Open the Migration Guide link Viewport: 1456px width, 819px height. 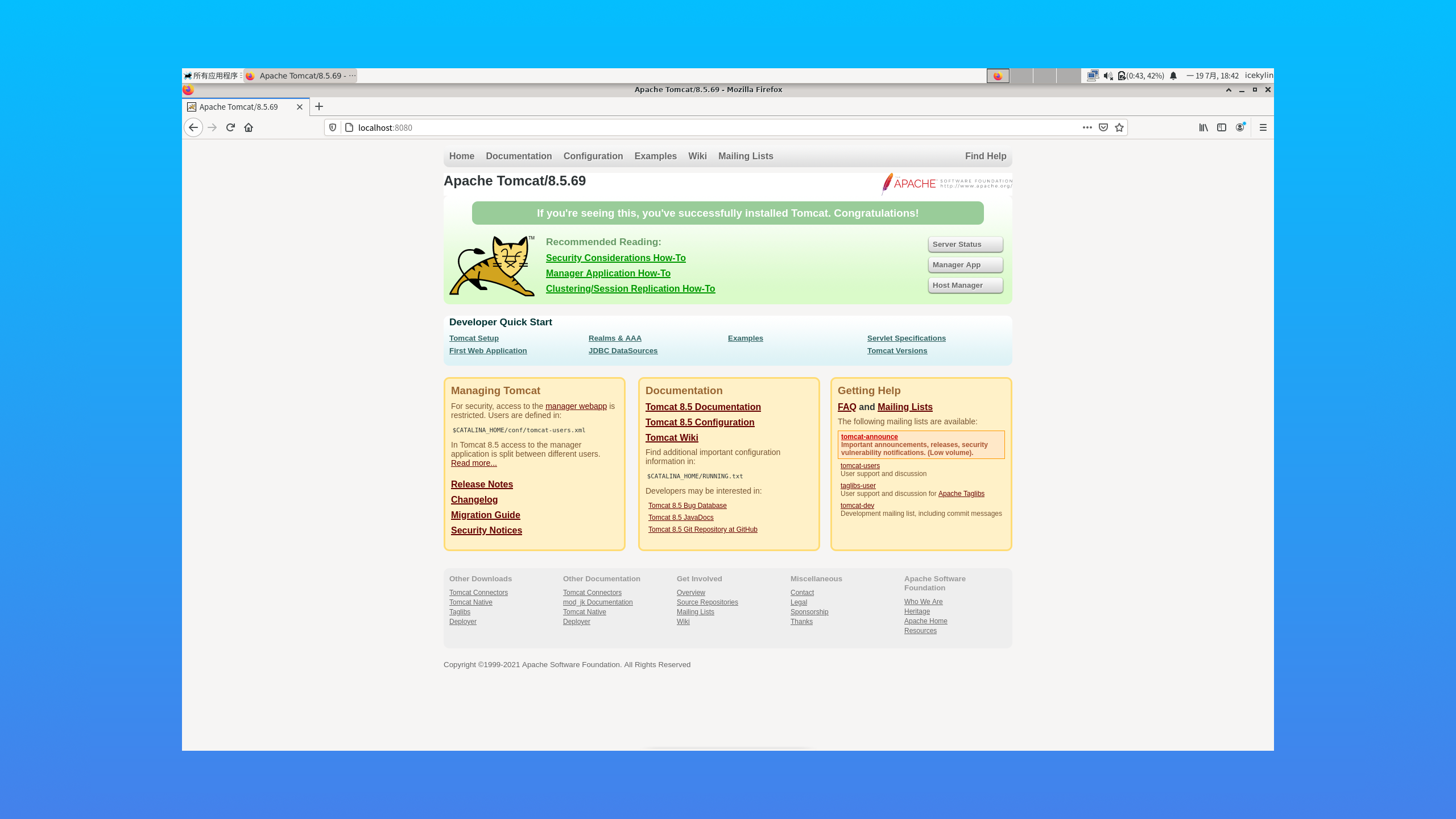click(x=485, y=515)
